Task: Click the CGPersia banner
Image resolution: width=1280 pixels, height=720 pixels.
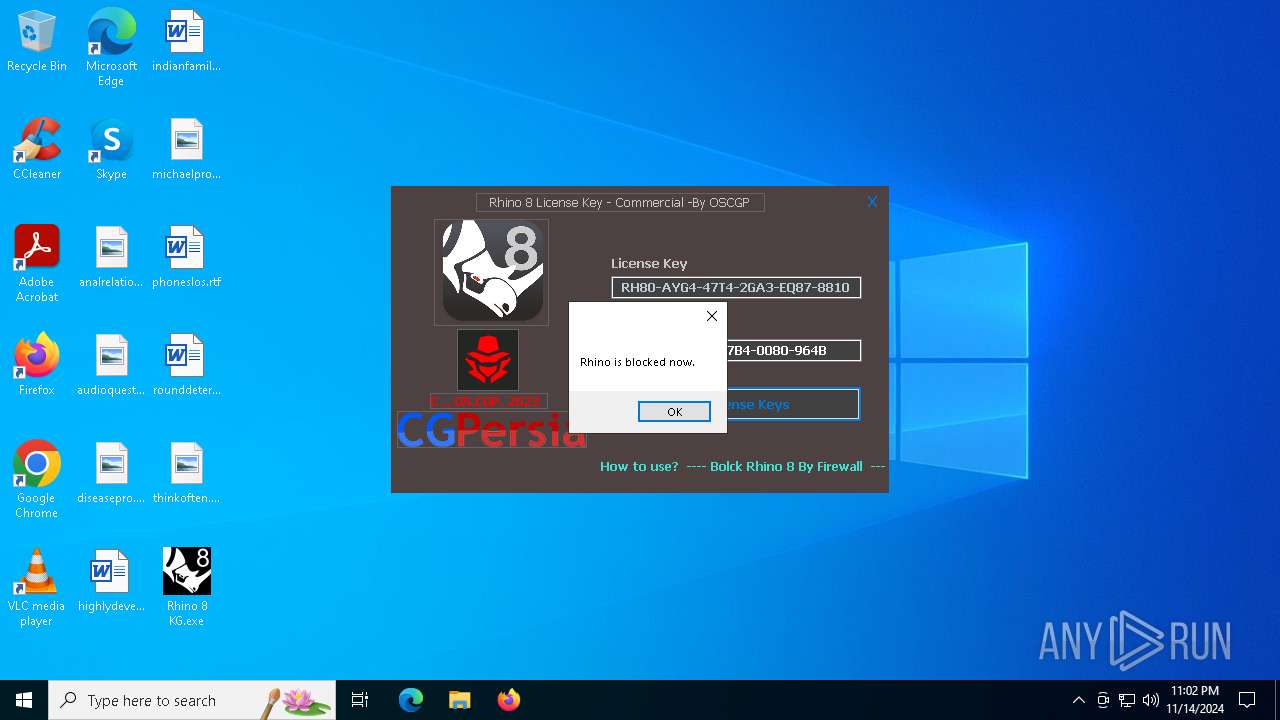Action: click(x=491, y=430)
